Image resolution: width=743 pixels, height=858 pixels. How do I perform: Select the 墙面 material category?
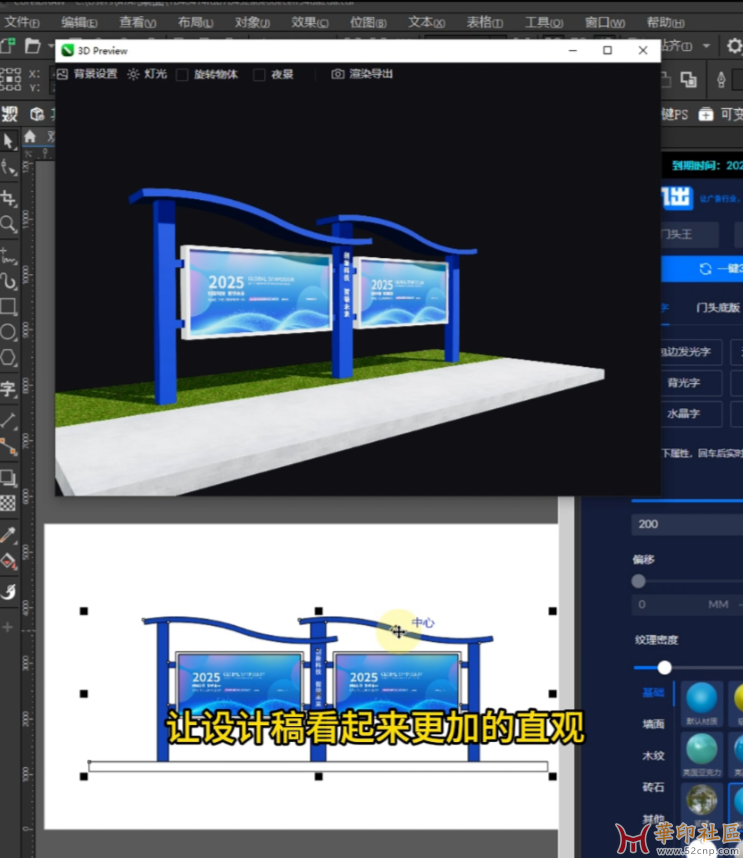[x=653, y=724]
